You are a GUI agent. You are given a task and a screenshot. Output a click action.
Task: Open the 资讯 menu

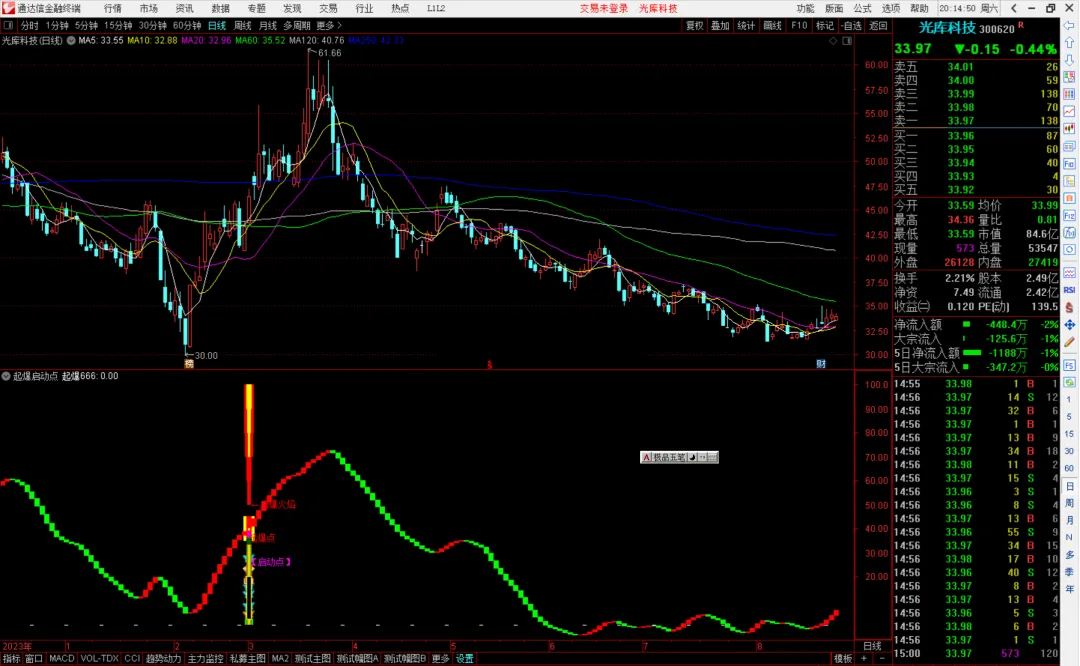184,8
